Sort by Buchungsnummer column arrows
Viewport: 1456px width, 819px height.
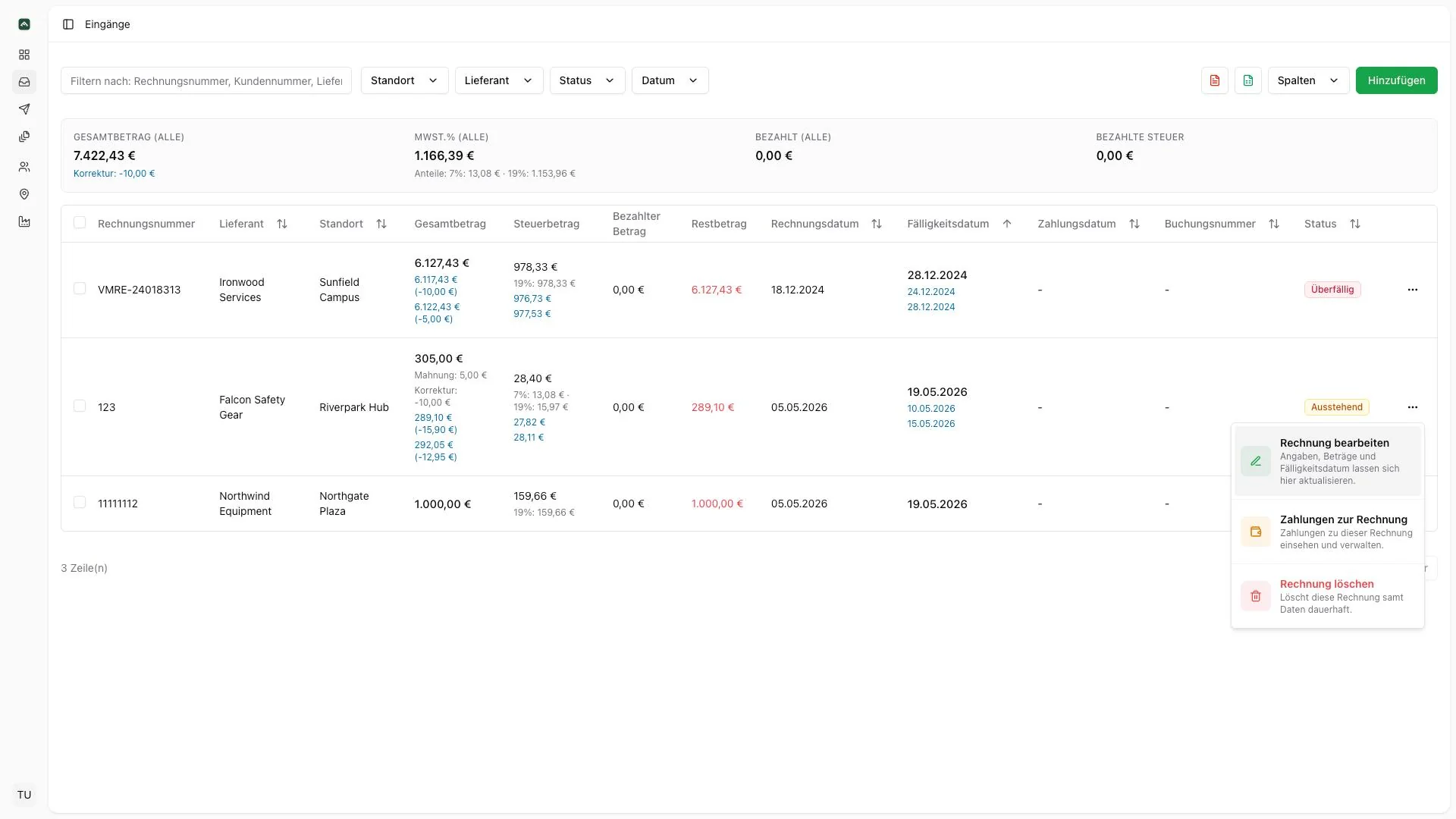(1274, 224)
